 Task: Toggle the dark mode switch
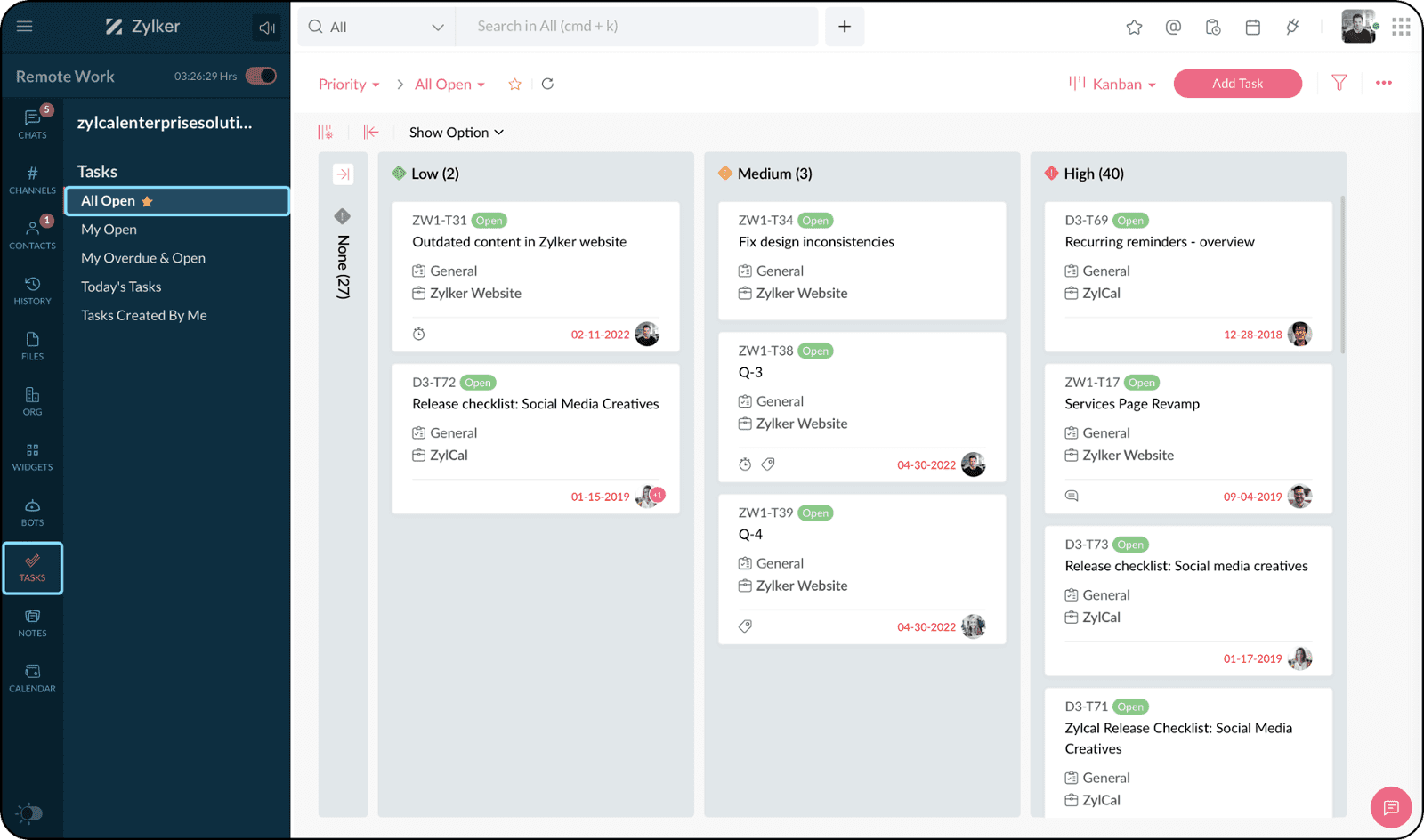point(29,812)
